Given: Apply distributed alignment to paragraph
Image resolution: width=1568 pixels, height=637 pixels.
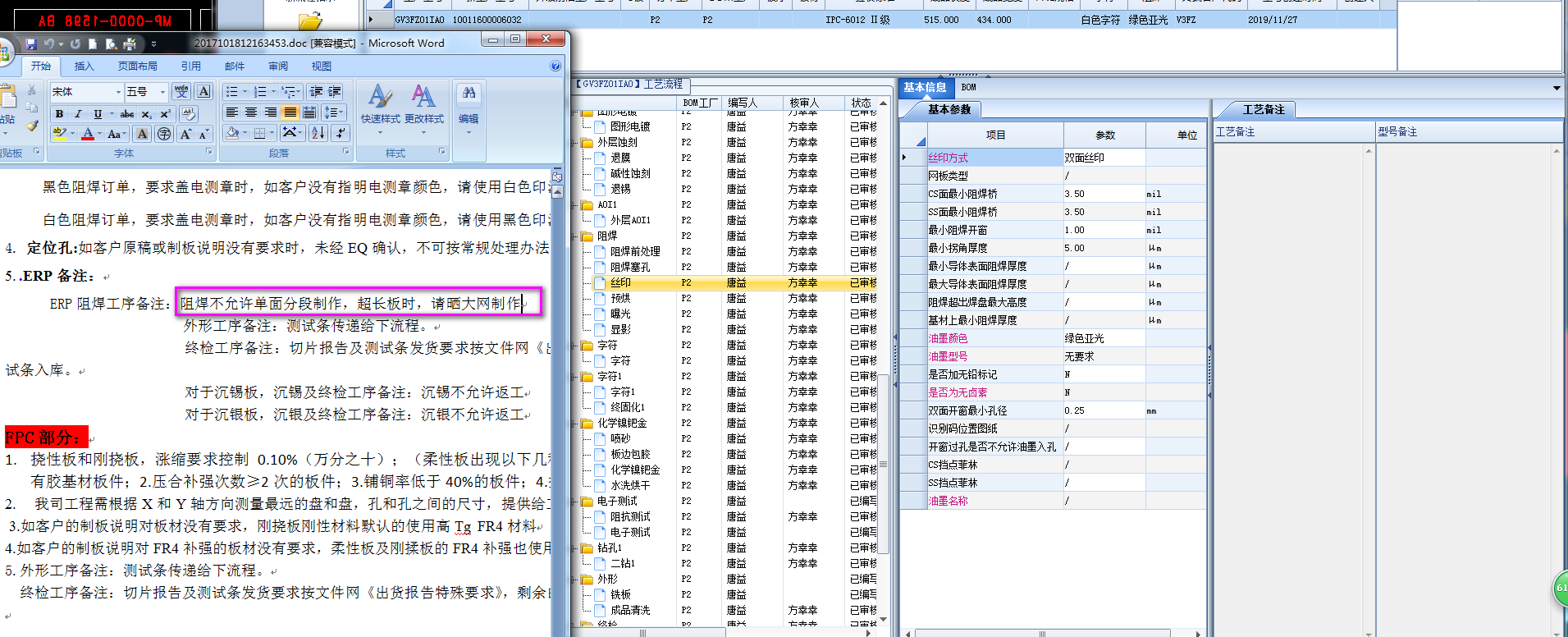Looking at the screenshot, I should click(x=309, y=112).
